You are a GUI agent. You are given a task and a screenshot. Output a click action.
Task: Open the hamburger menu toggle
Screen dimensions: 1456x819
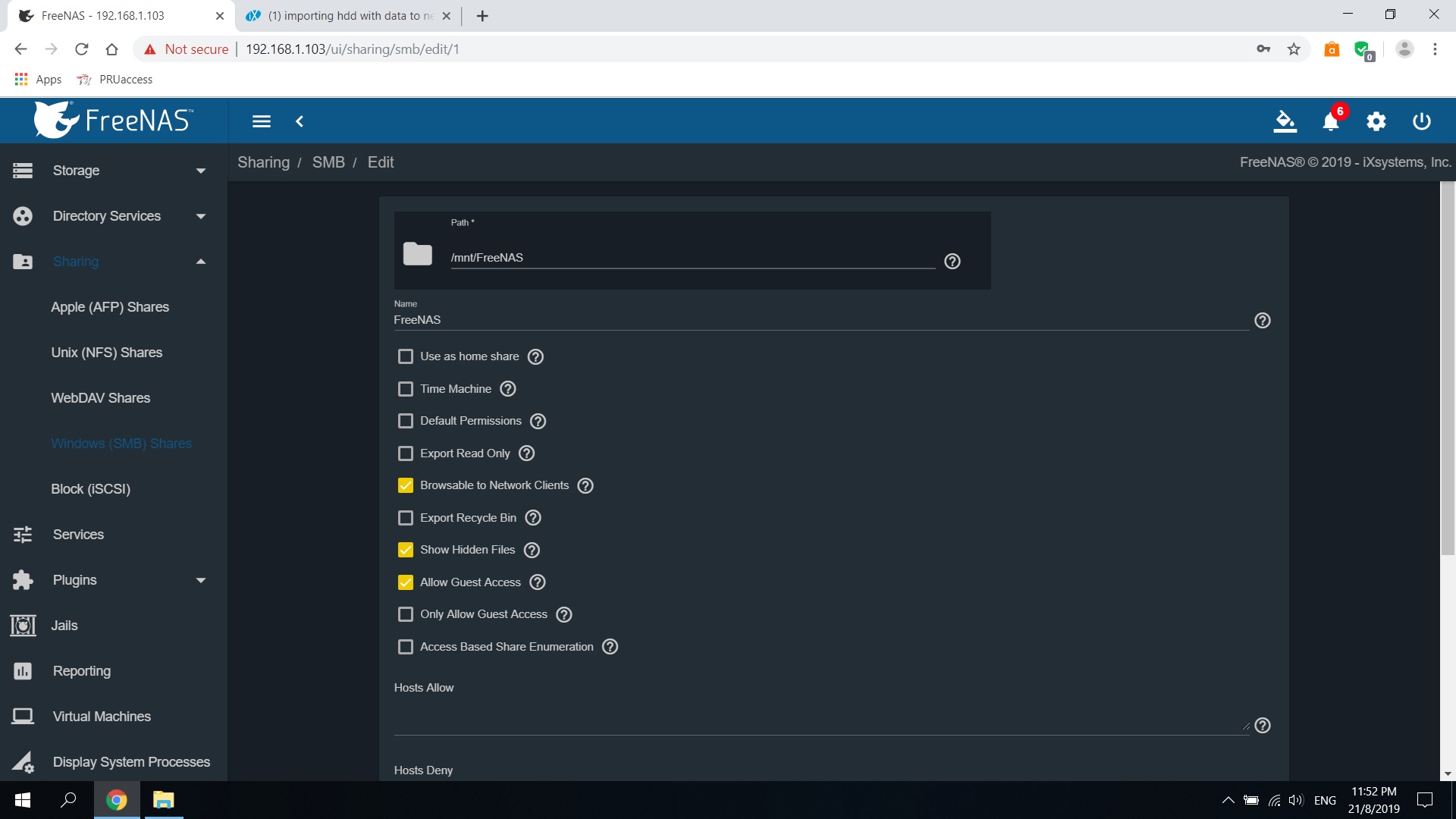[x=262, y=121]
